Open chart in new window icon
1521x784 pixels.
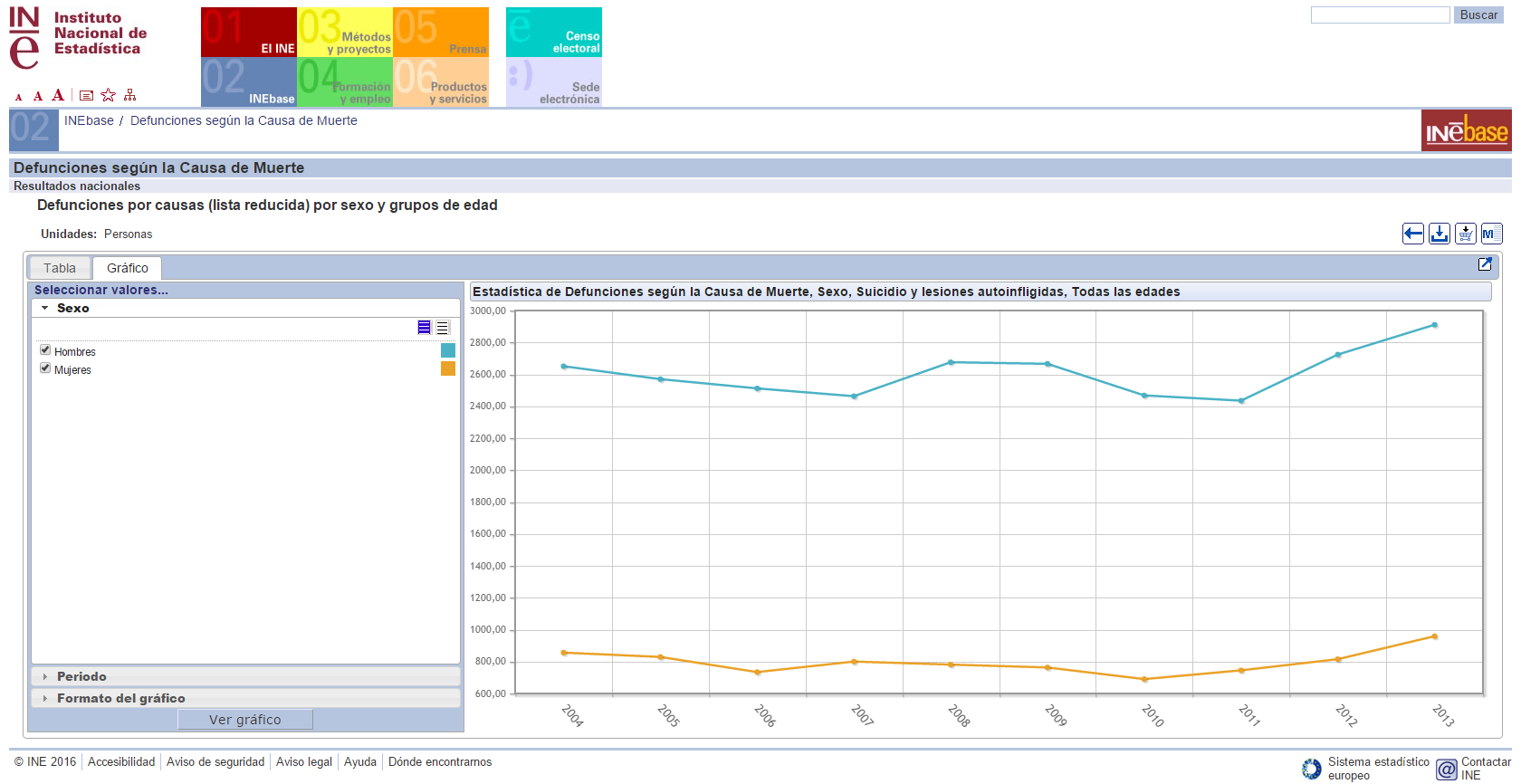pos(1485,264)
